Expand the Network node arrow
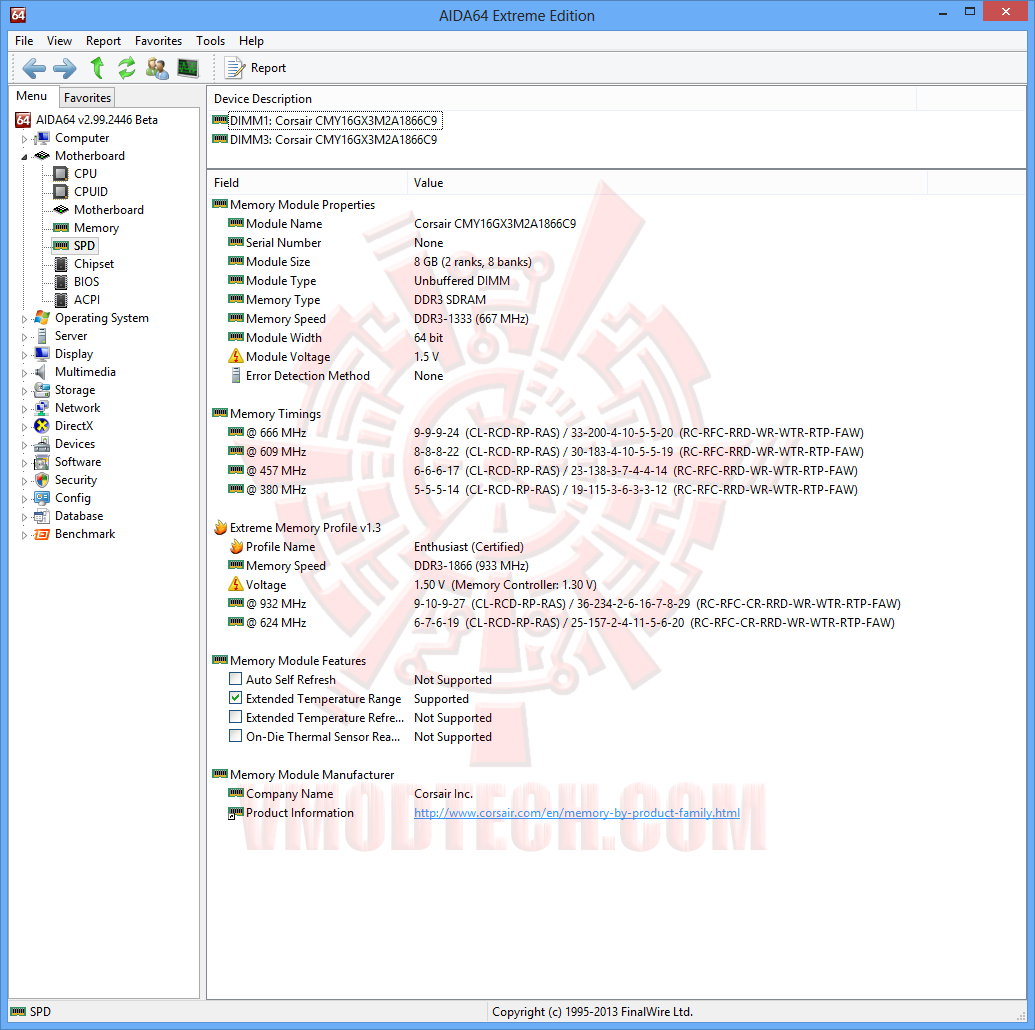Screen dimensions: 1035x1030 coord(24,409)
